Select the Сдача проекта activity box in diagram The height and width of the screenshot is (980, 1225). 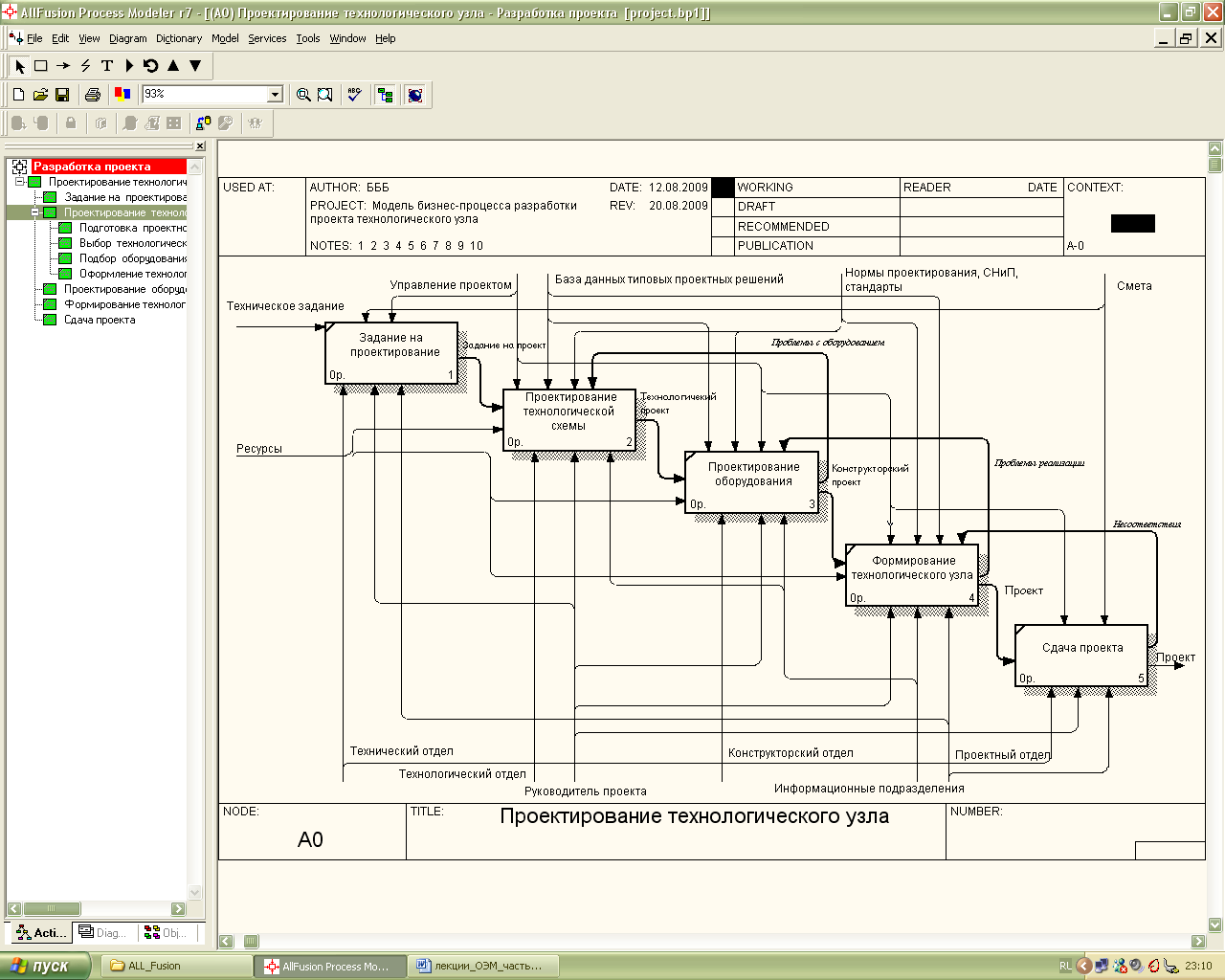click(1081, 656)
